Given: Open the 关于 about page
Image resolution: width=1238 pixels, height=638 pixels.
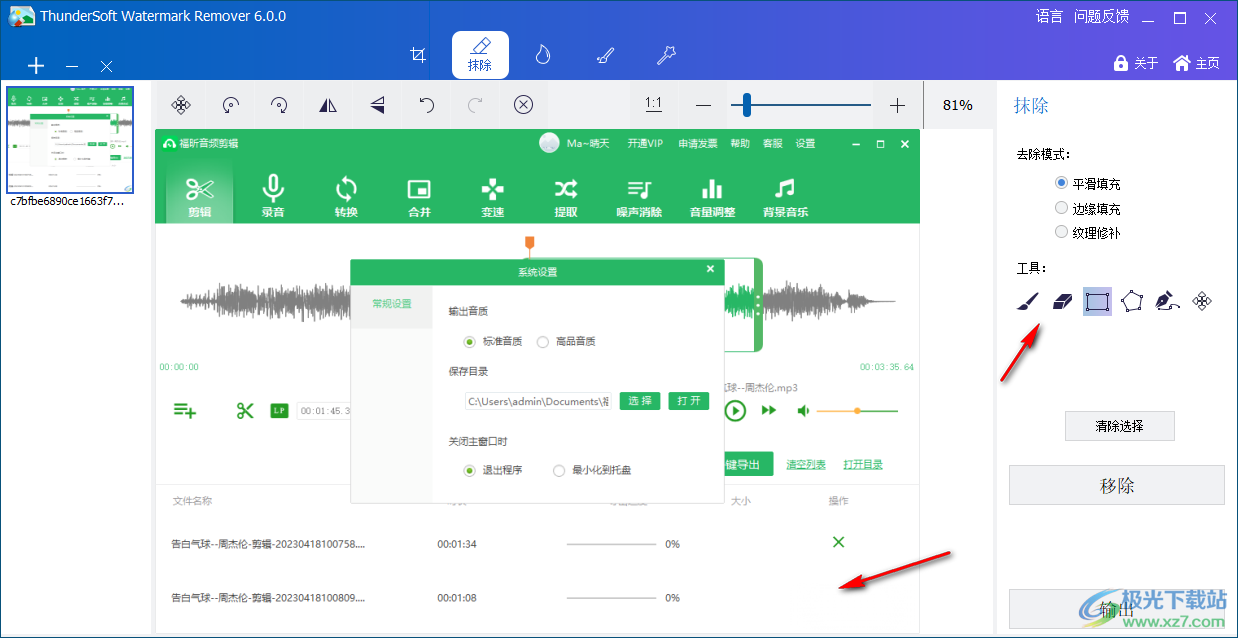Looking at the screenshot, I should click(x=1136, y=63).
